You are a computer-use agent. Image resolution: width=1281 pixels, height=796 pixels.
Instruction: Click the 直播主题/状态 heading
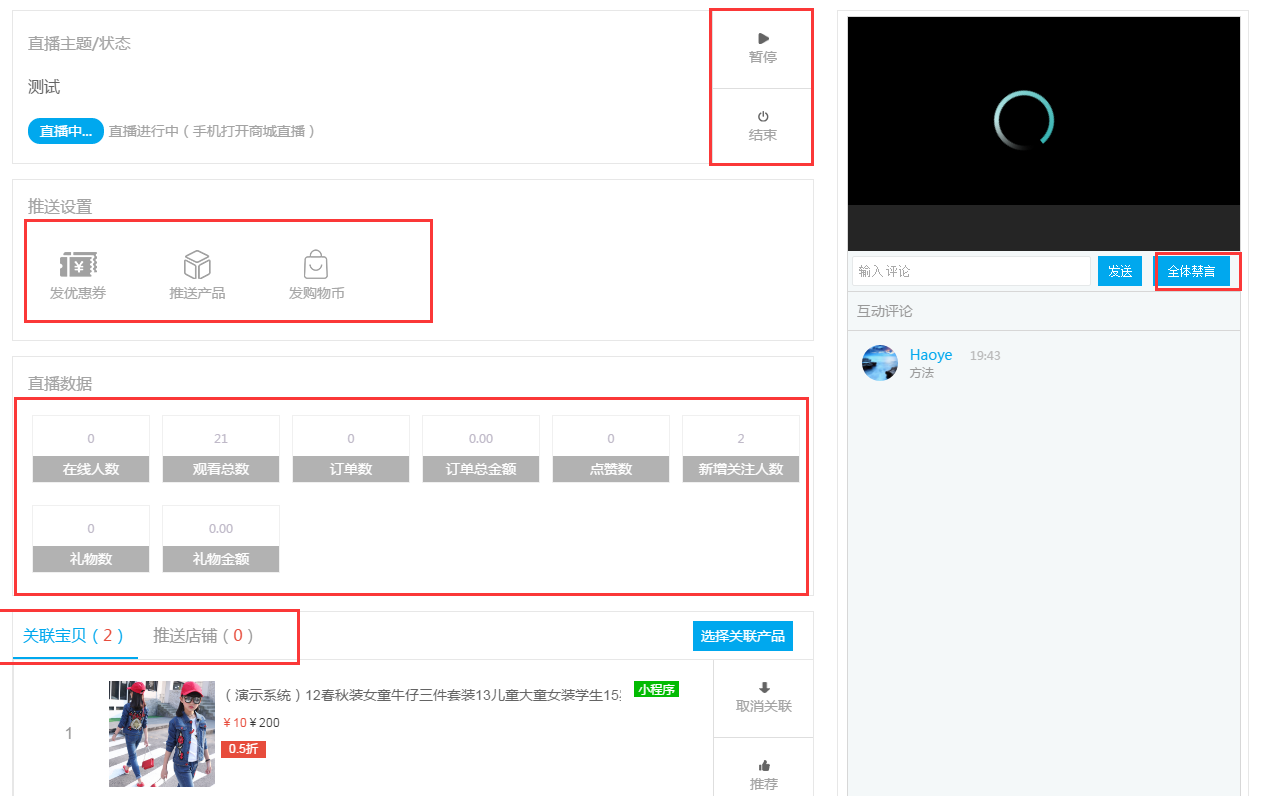coord(79,44)
